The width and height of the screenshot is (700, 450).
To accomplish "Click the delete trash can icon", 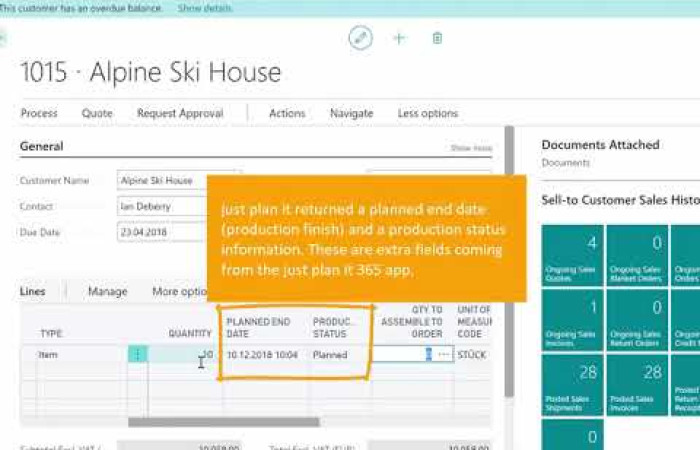I will click(x=438, y=38).
